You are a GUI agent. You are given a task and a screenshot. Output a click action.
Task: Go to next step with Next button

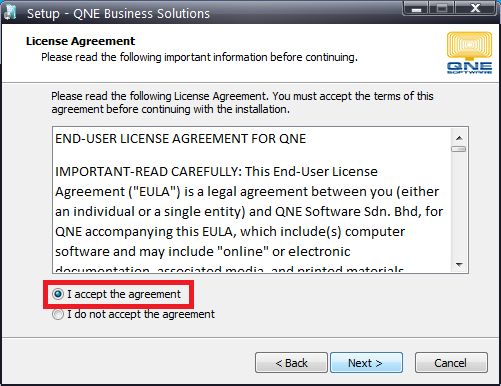click(x=366, y=363)
